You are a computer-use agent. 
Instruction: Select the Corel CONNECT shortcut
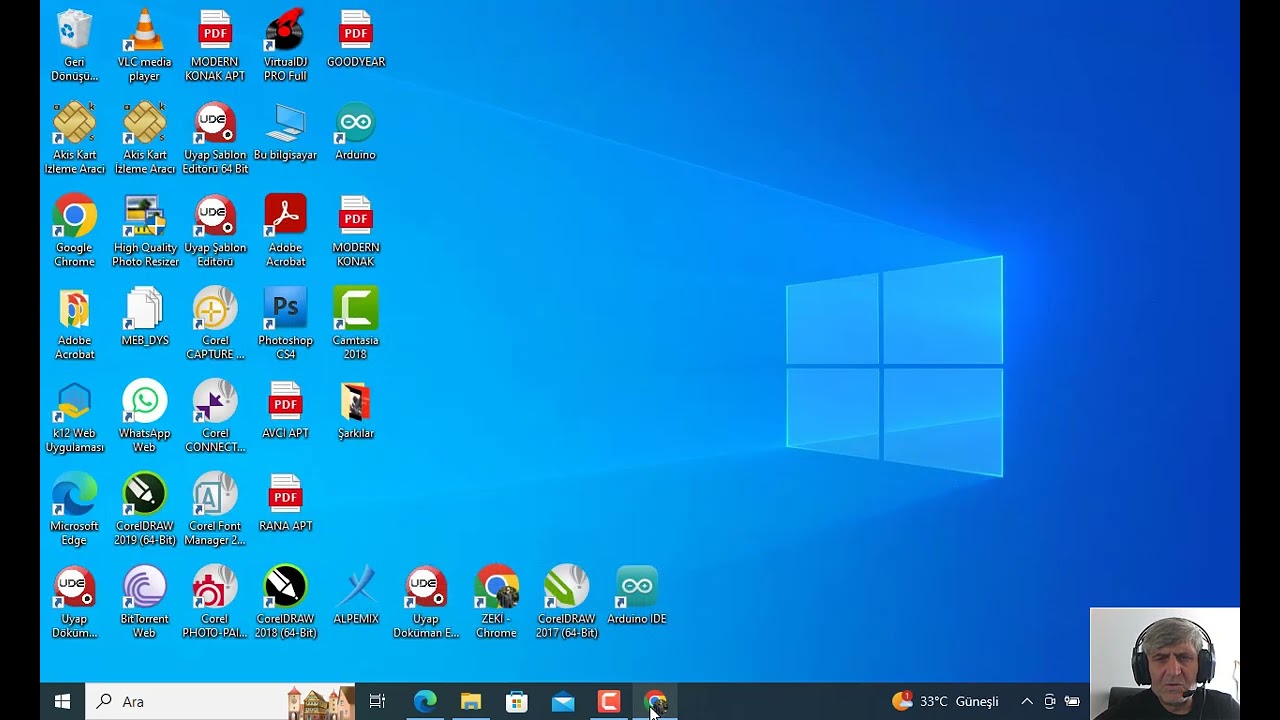[x=215, y=418]
